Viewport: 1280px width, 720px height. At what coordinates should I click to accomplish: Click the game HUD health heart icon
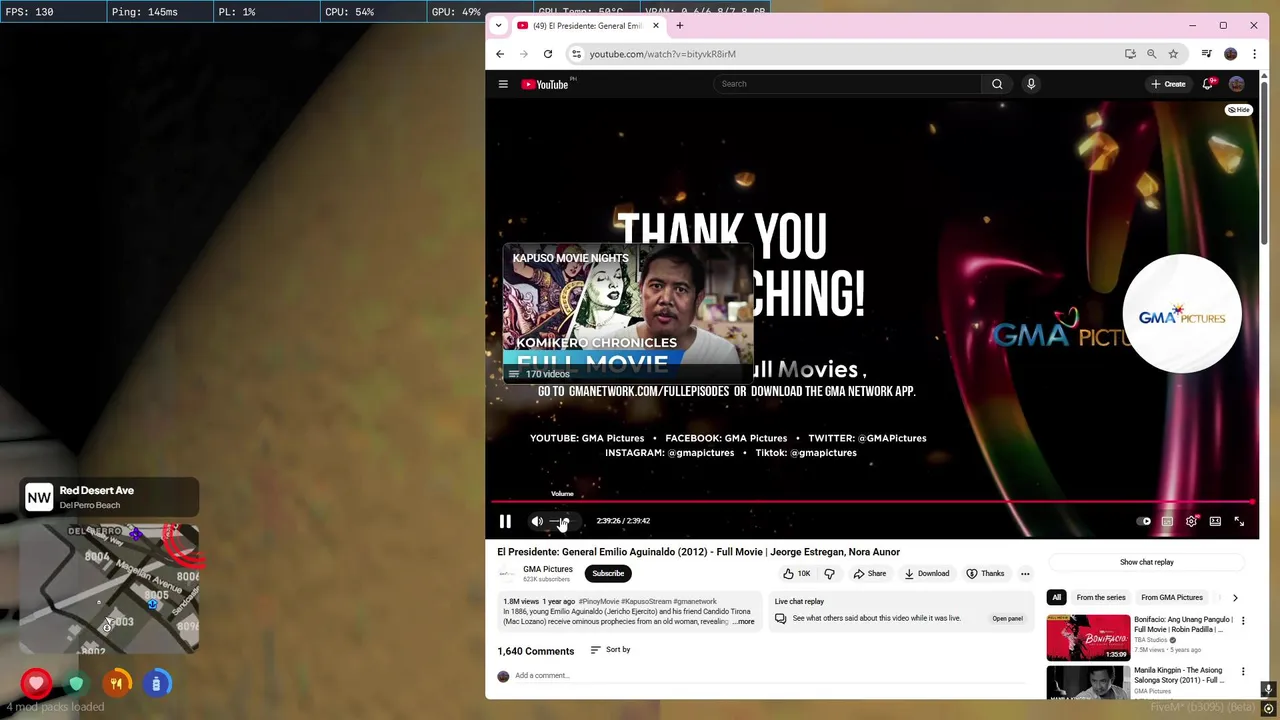click(x=37, y=684)
